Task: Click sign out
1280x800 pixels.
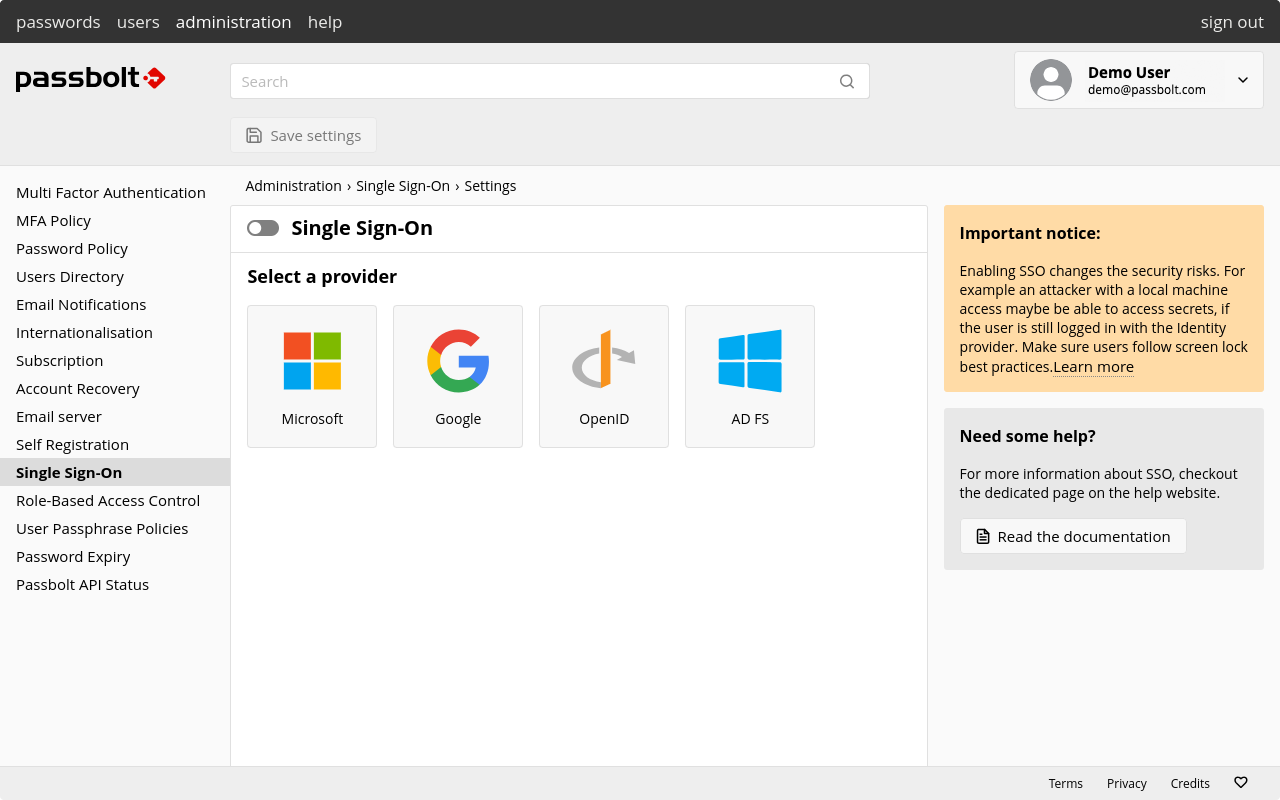Action: click(x=1232, y=22)
